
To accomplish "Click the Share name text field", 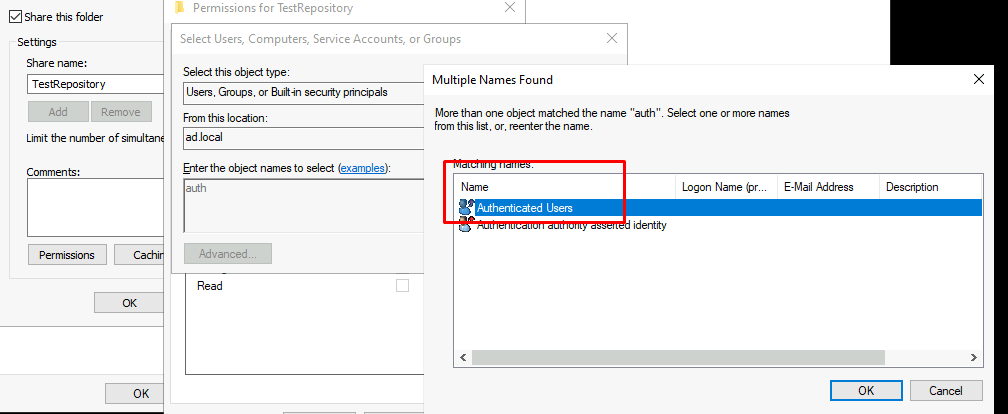I will pyautogui.click(x=95, y=84).
